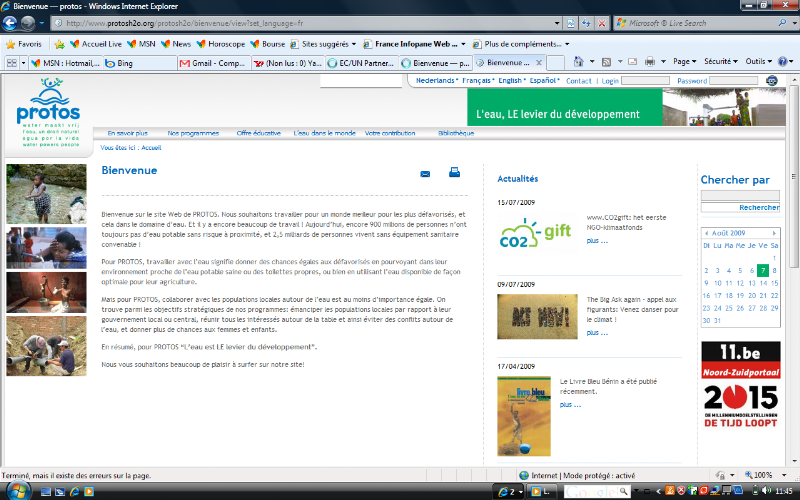Open L'eau dans le monde menu
This screenshot has width=800, height=500.
point(324,133)
